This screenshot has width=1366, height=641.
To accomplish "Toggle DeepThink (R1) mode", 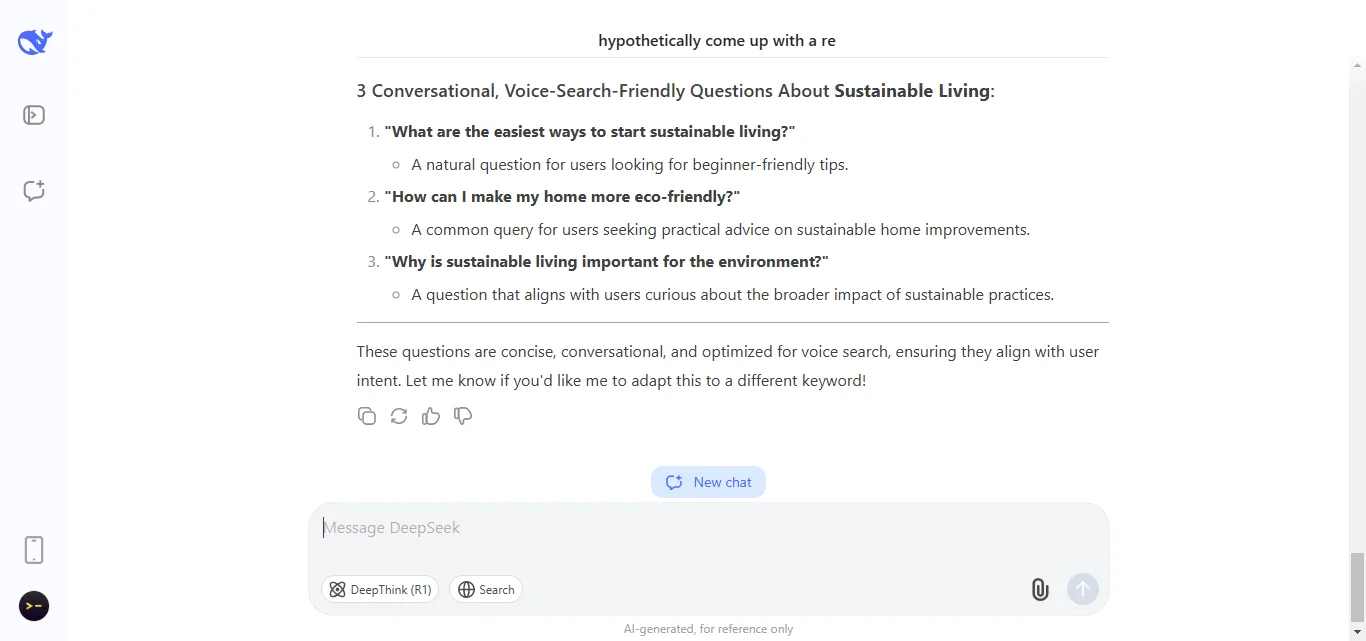I will coord(380,589).
